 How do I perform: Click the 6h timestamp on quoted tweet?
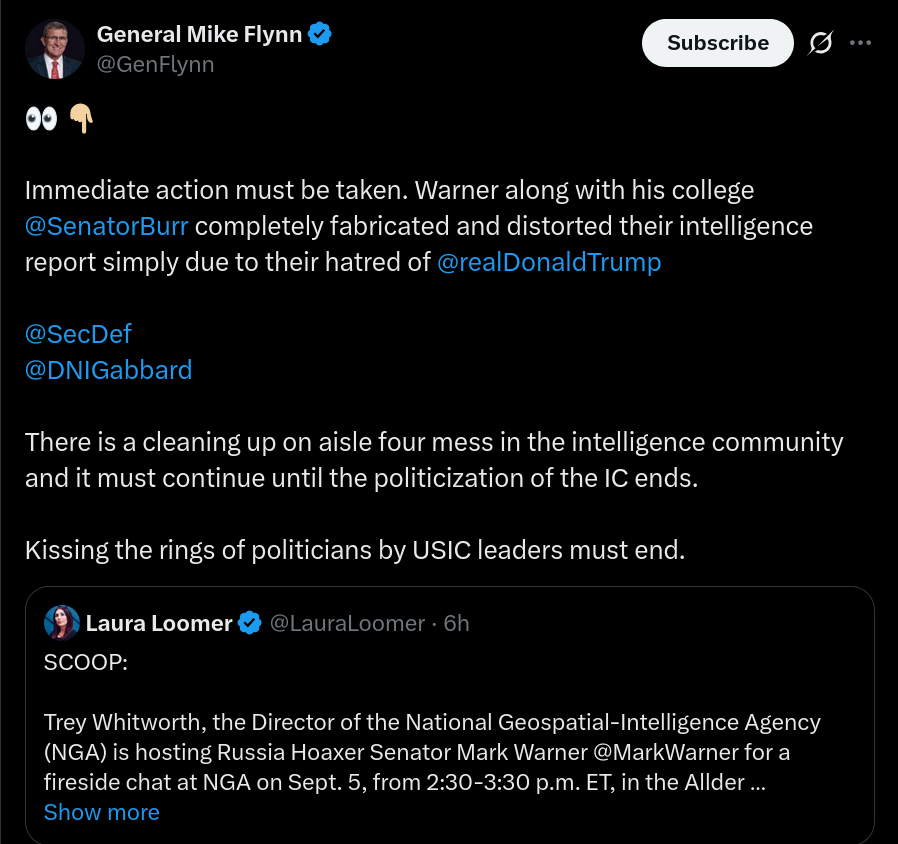pos(456,623)
